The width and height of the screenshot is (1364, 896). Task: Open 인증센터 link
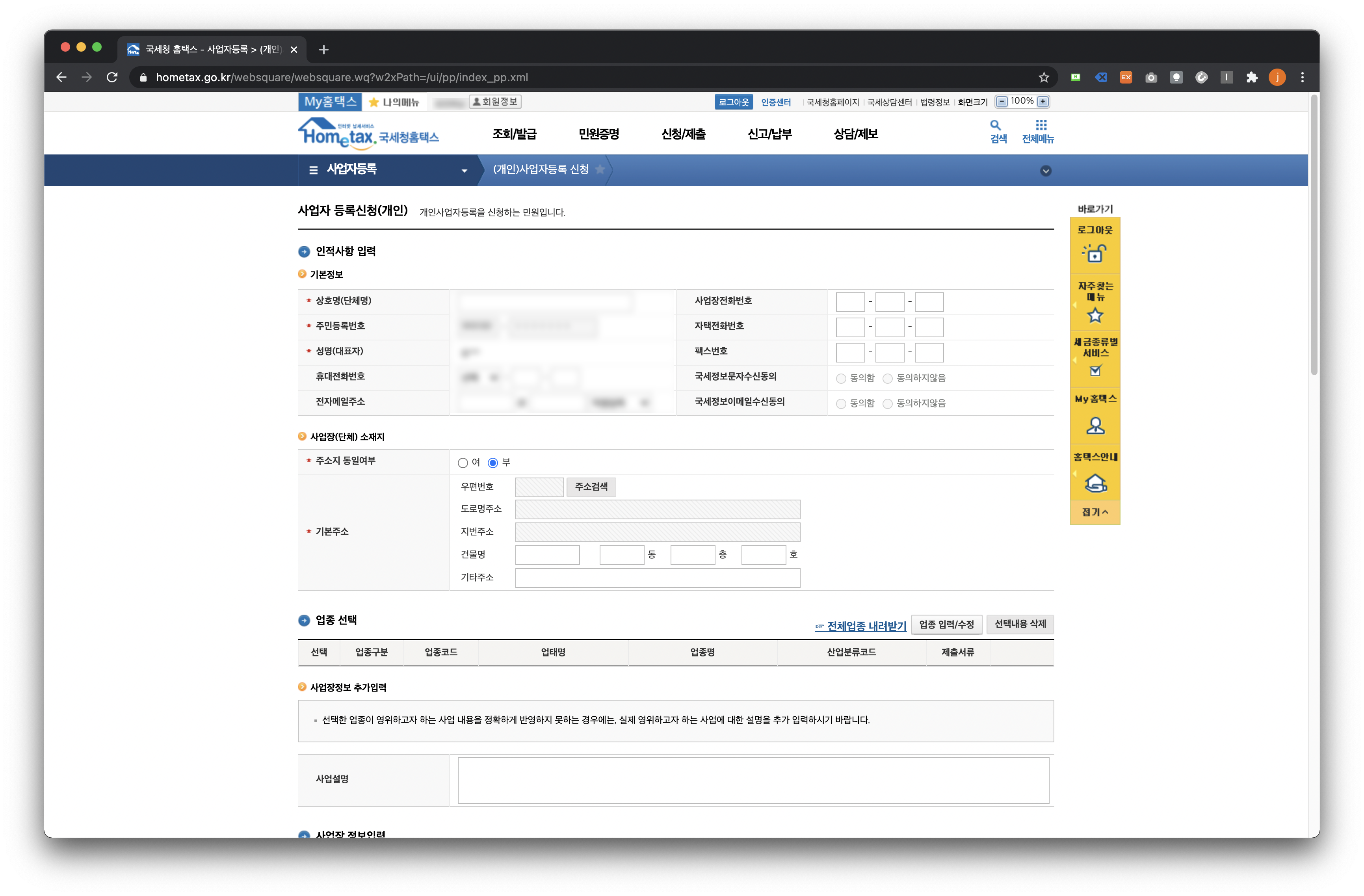pyautogui.click(x=775, y=102)
